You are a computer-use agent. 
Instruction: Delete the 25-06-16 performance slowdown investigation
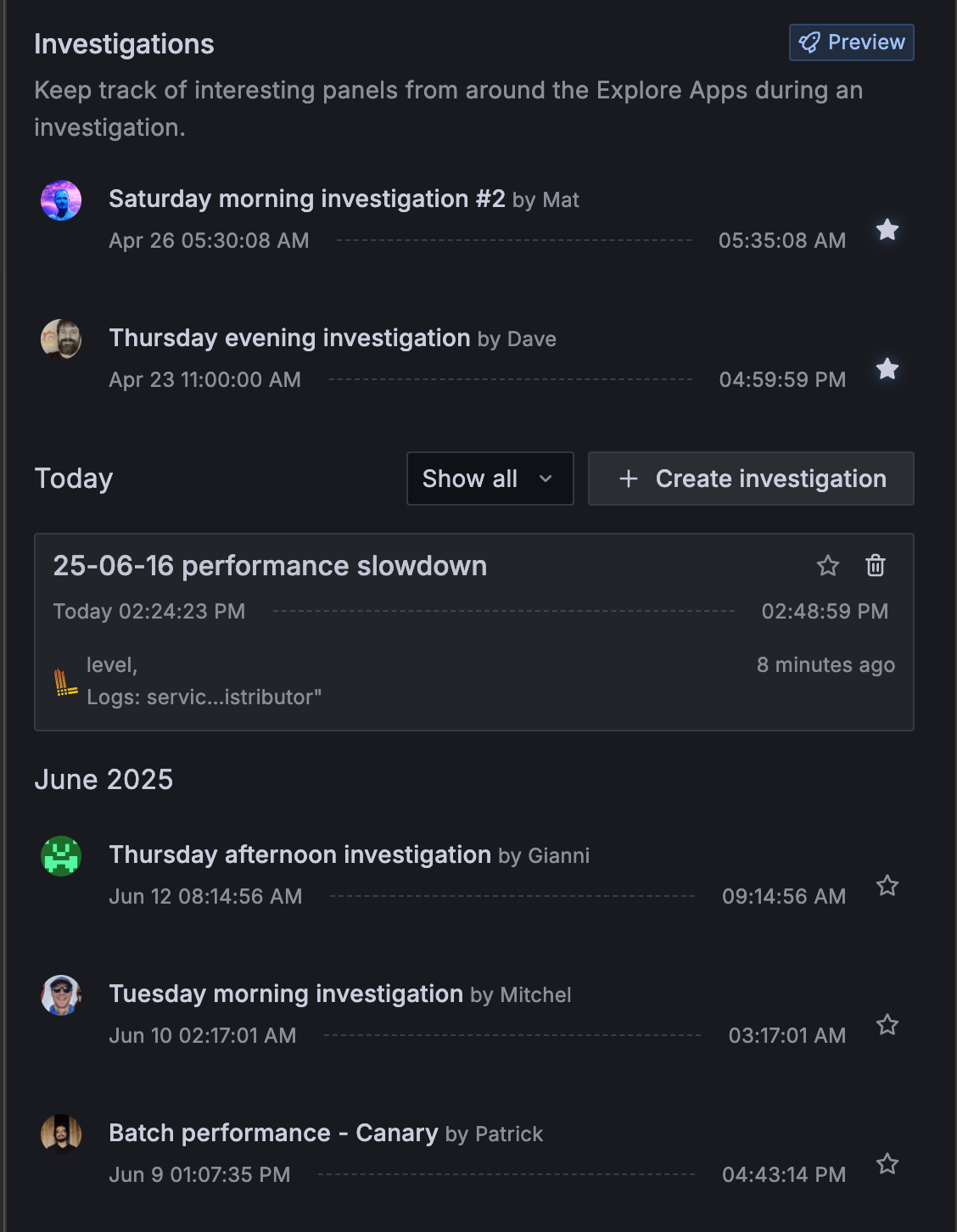click(x=876, y=566)
